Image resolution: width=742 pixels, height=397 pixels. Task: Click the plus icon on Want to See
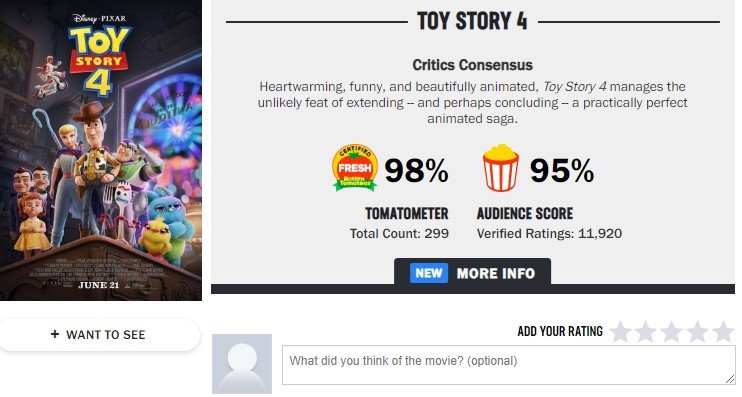[x=55, y=334]
